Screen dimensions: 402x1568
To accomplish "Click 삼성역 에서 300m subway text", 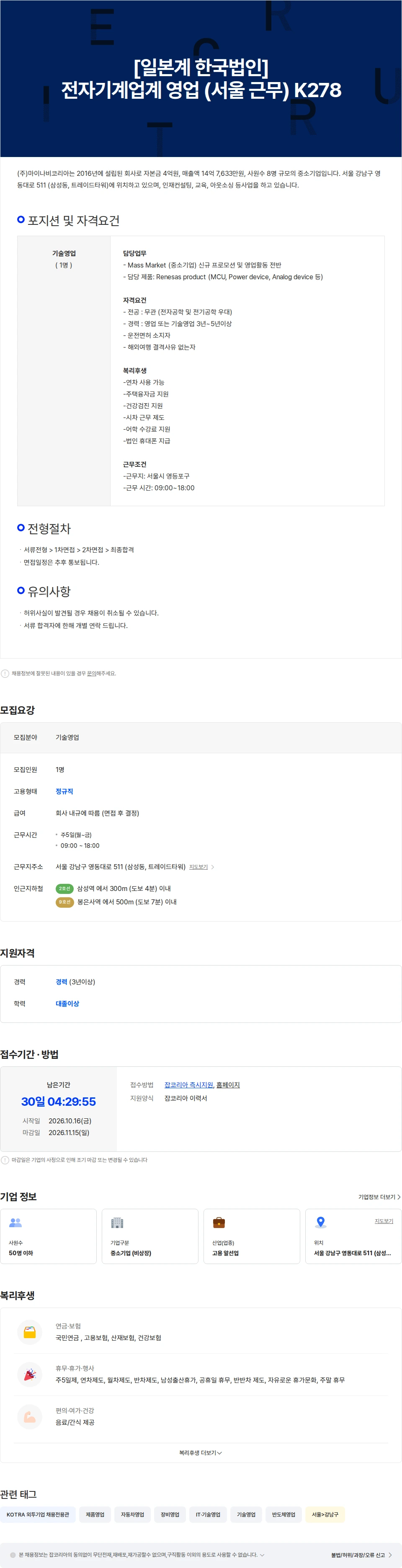I will [124, 889].
